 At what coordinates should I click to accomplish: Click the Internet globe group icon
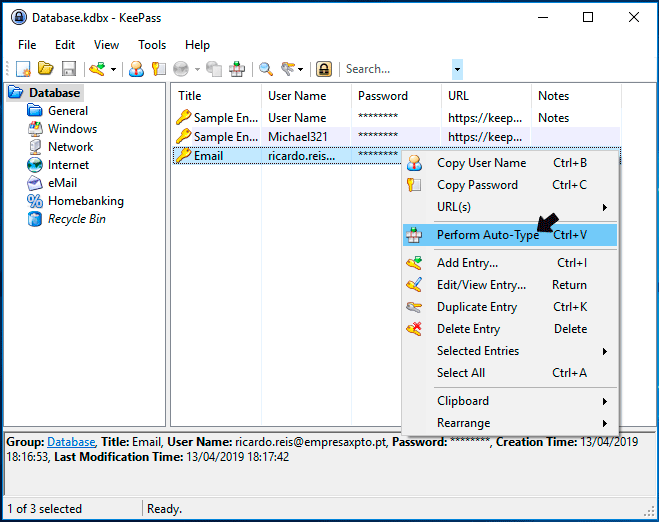click(35, 165)
